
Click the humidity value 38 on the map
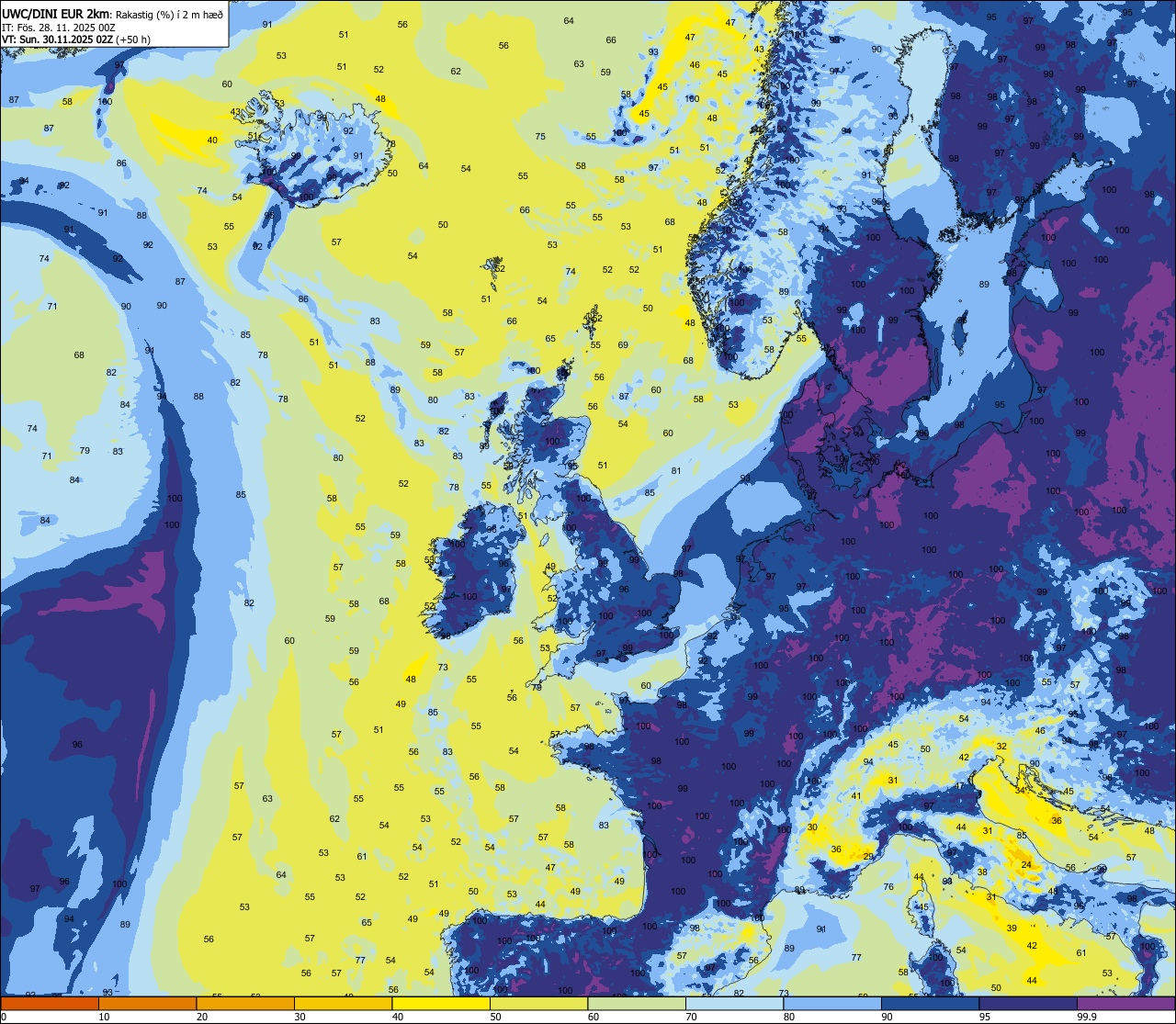(x=982, y=872)
